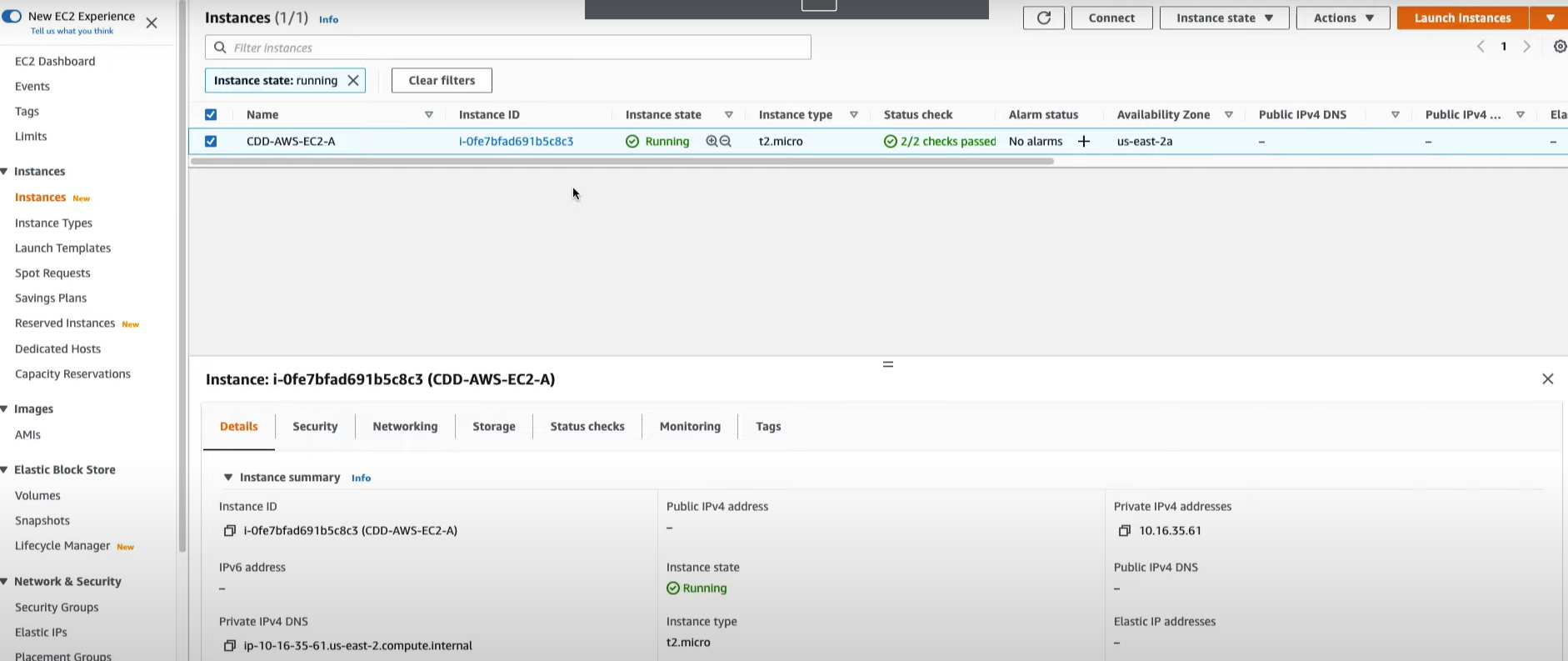Switch to the Security tab
Viewport: 1568px width, 661px height.
[315, 426]
